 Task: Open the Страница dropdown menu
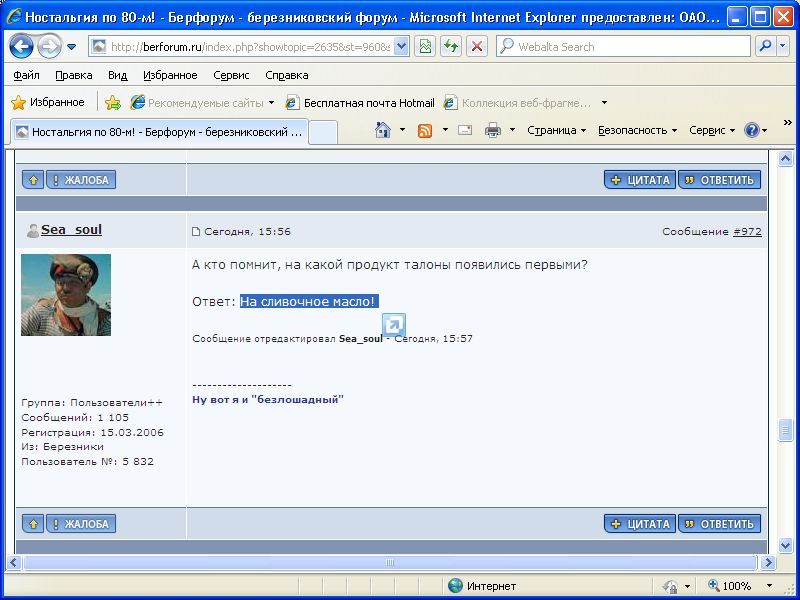pyautogui.click(x=556, y=130)
